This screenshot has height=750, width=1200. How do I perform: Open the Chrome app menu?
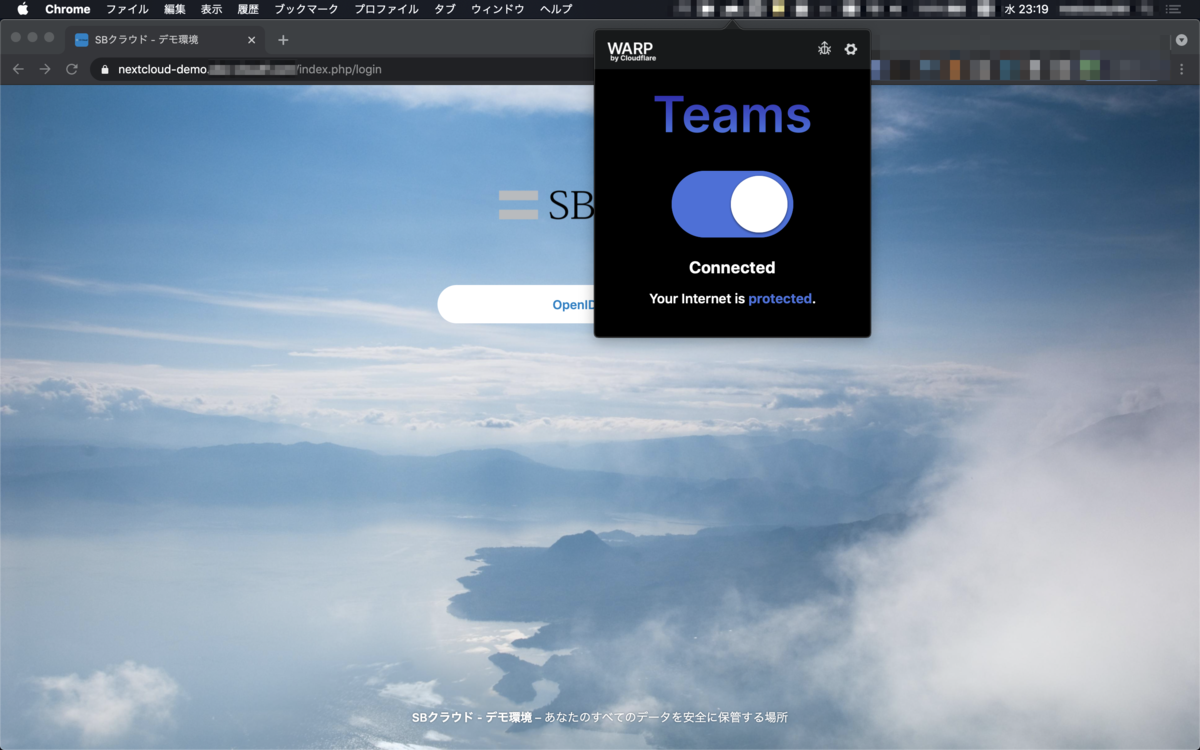click(68, 9)
